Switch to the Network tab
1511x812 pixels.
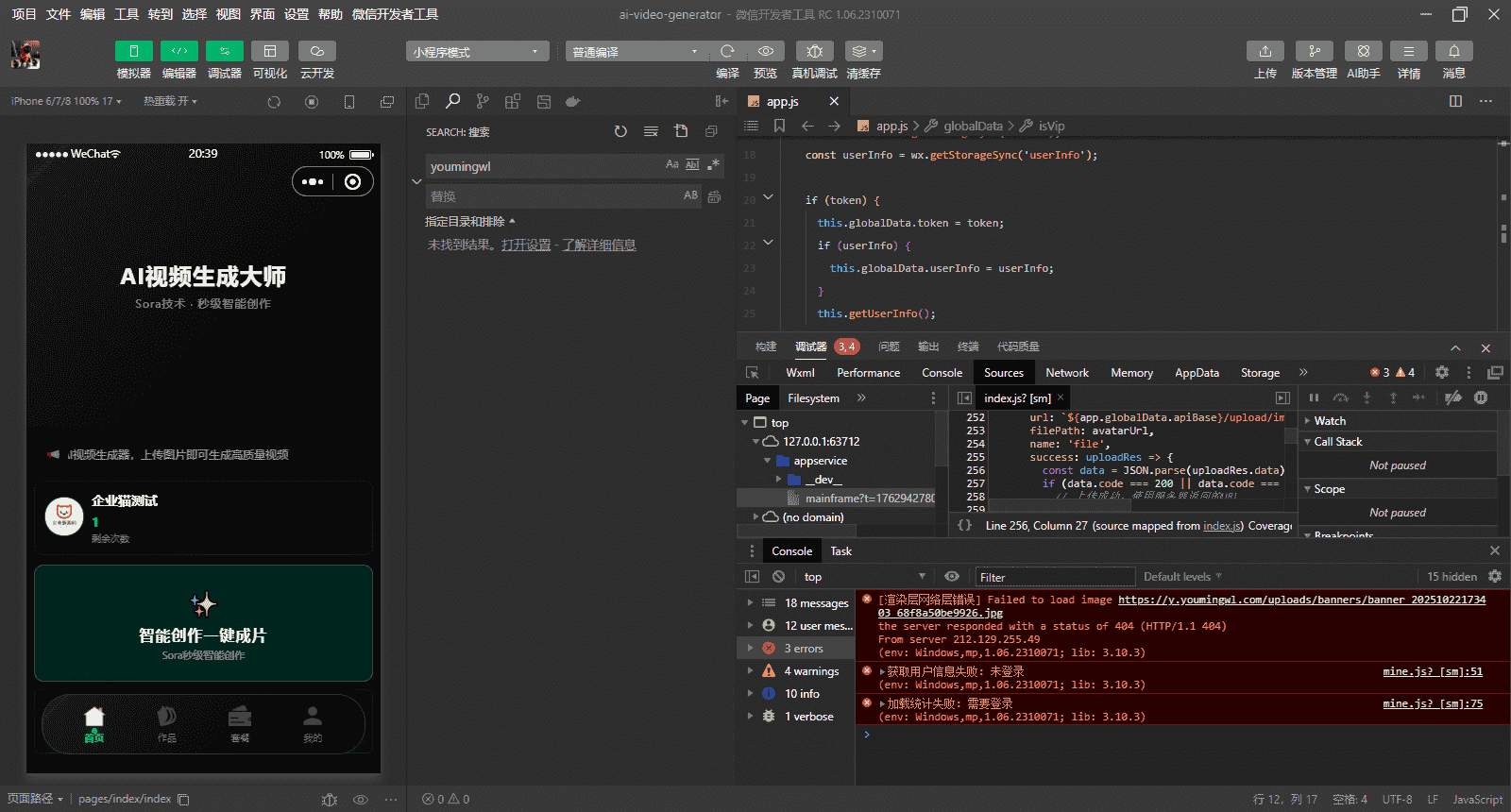(x=1066, y=373)
